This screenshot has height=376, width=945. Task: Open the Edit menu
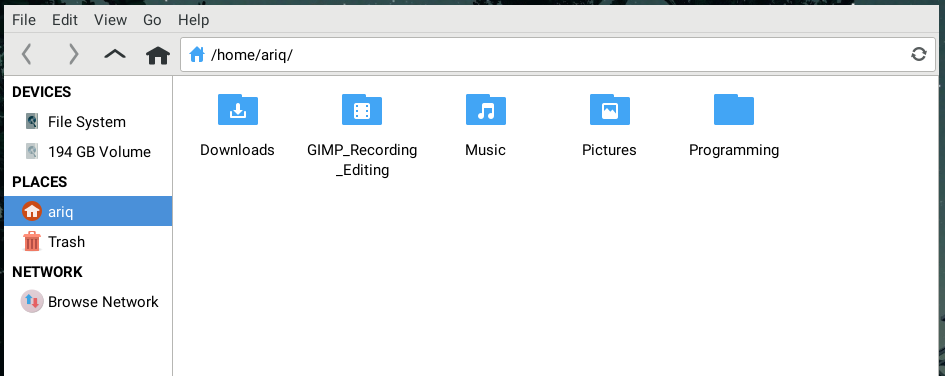tap(64, 20)
